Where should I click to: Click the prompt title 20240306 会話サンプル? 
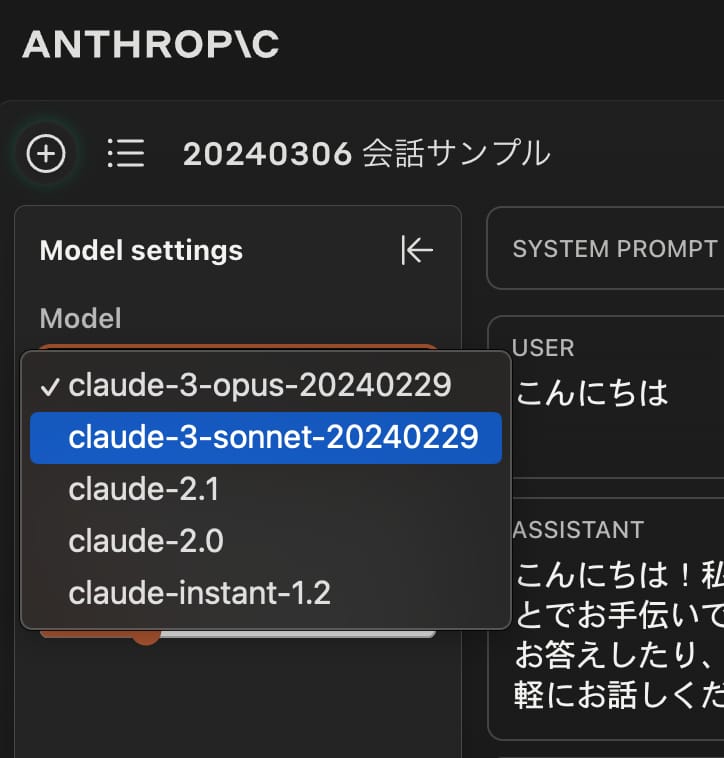(x=366, y=154)
